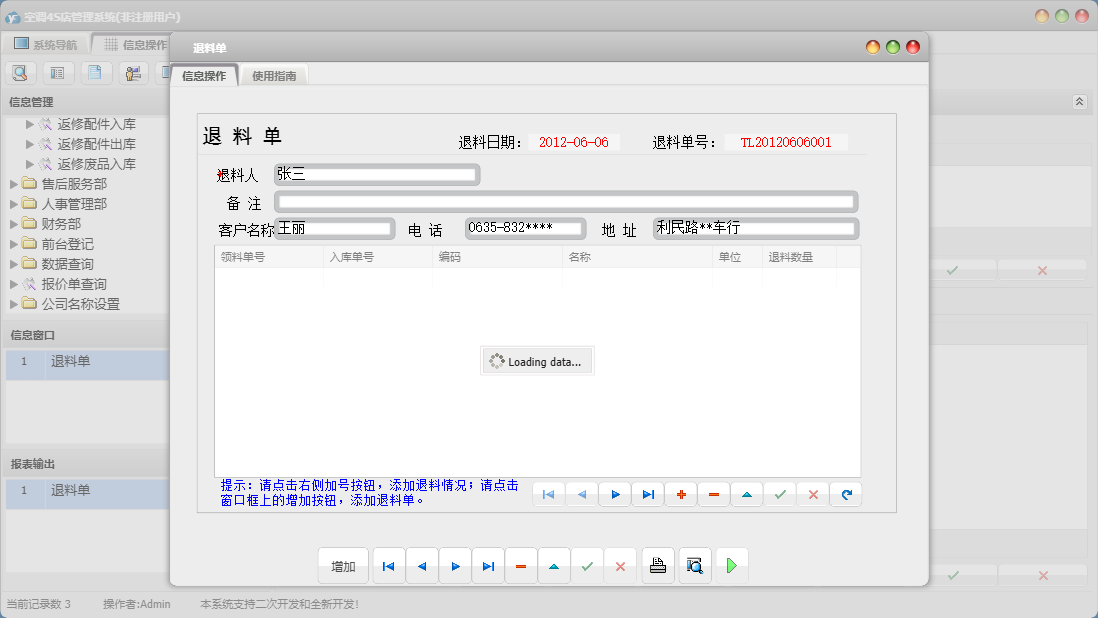
Task: Expand the 财务部 tree folder
Action: pyautogui.click(x=14, y=224)
